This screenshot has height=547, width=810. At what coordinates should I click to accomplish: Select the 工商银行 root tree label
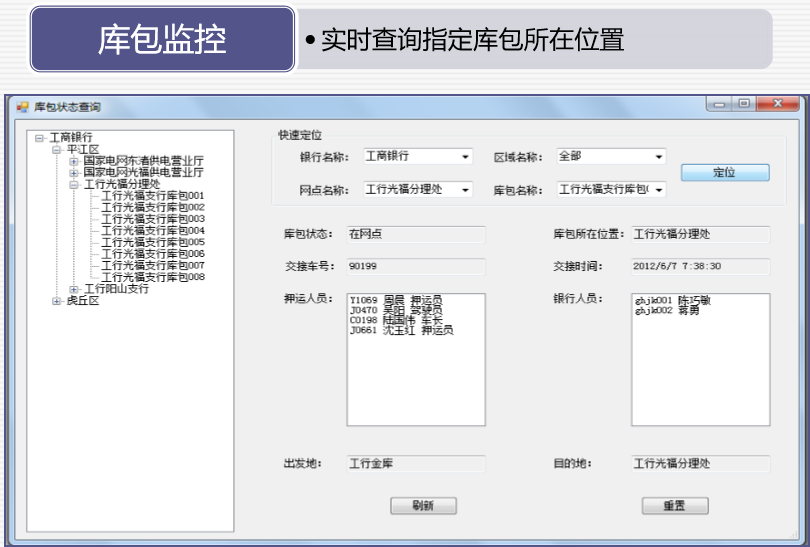[71, 137]
